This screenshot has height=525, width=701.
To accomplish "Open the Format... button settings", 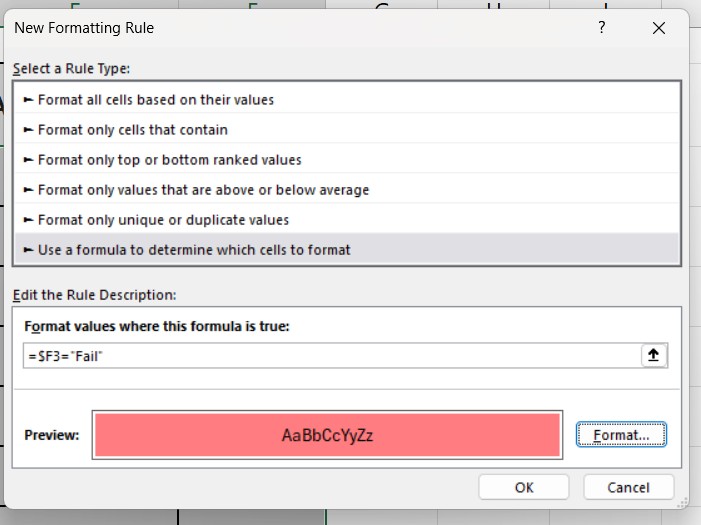I will click(621, 435).
